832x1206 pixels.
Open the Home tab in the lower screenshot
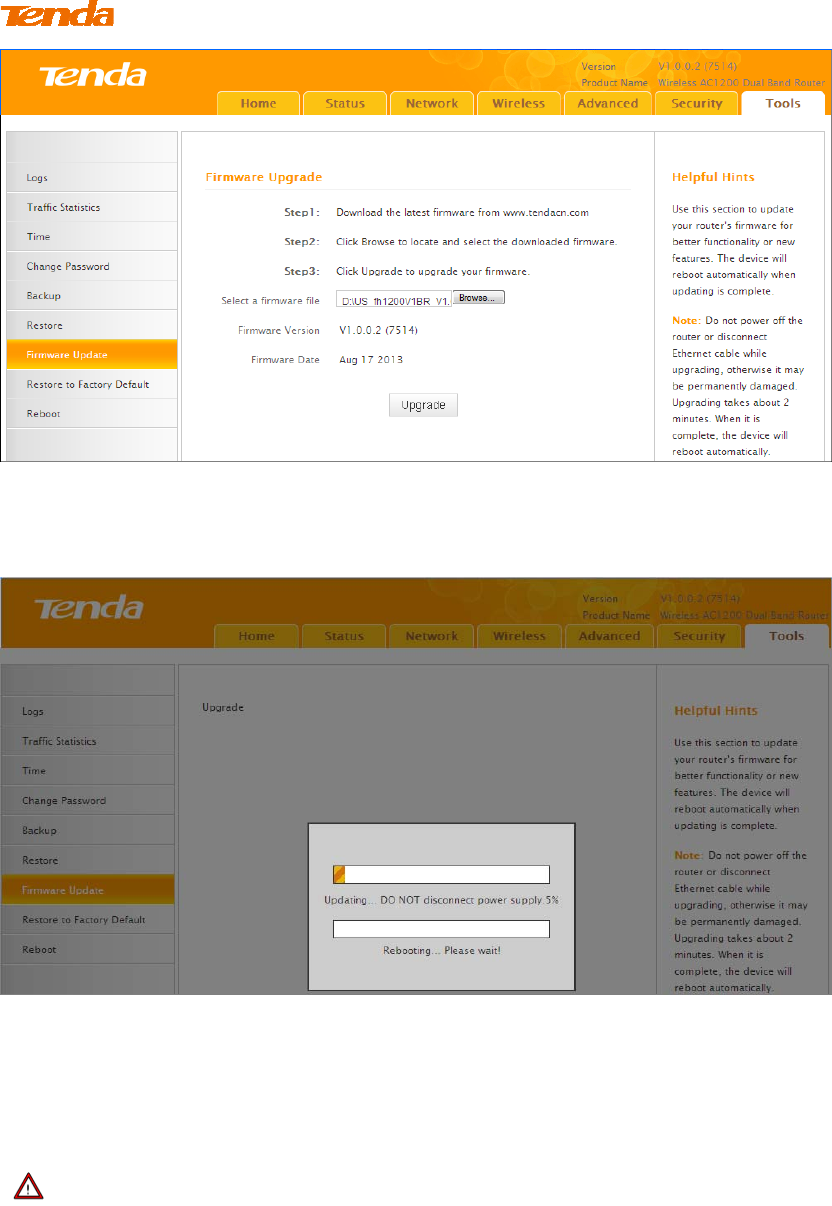(x=256, y=636)
